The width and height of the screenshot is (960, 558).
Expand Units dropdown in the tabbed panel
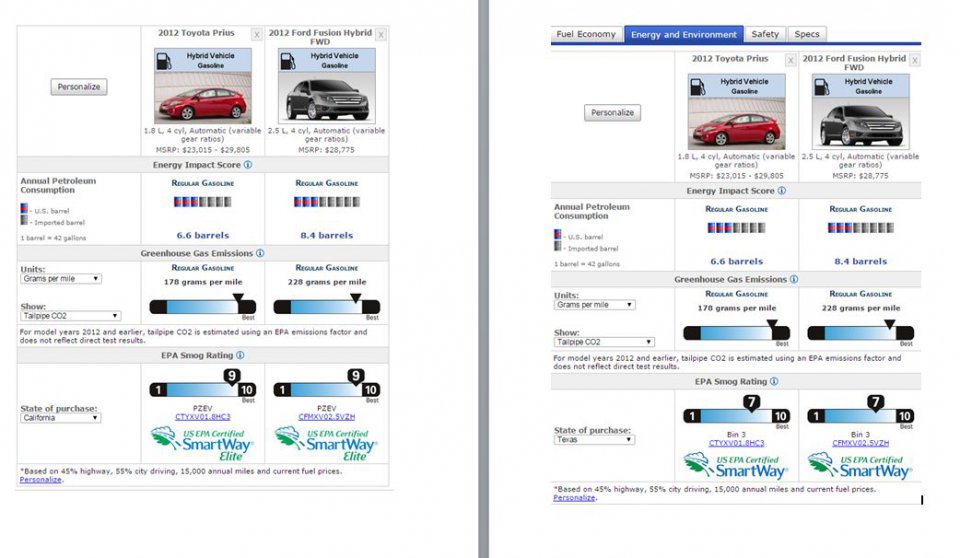coord(594,305)
